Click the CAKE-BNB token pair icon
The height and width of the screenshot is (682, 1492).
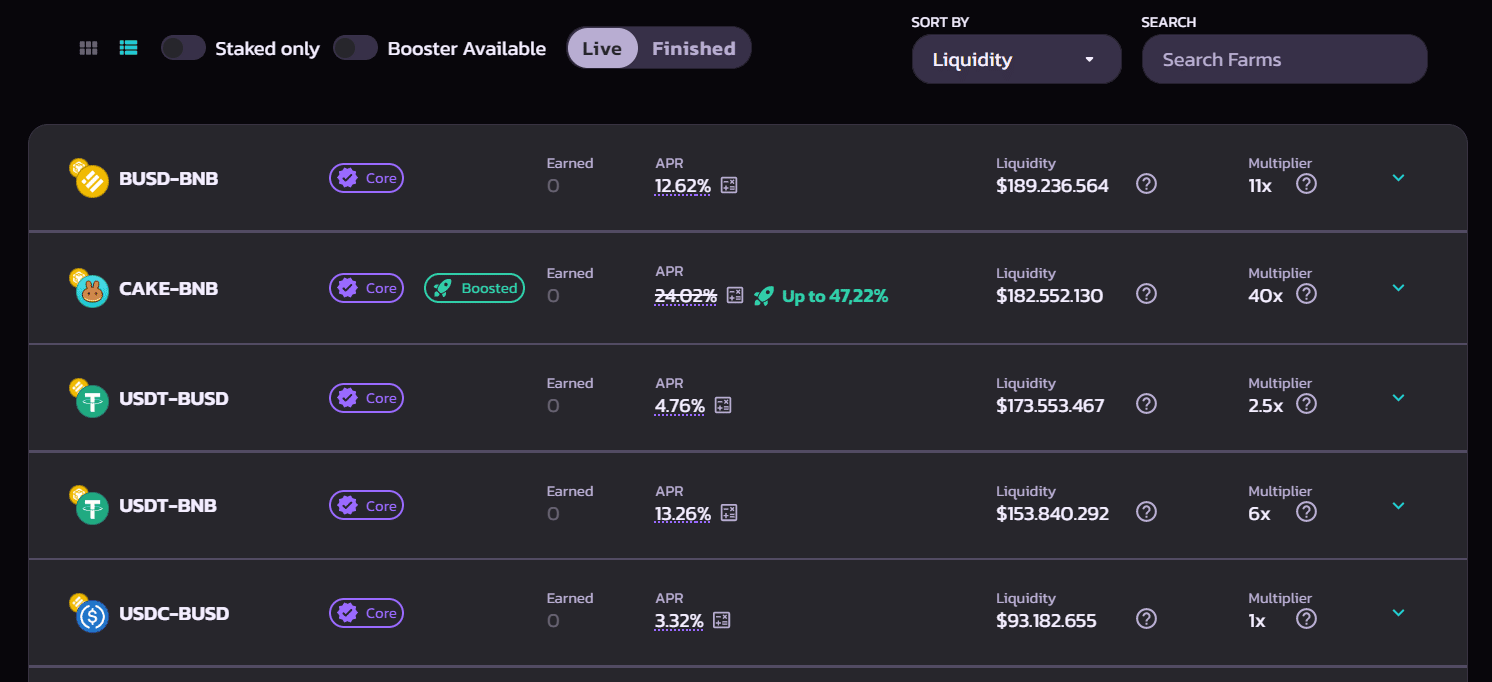point(89,289)
